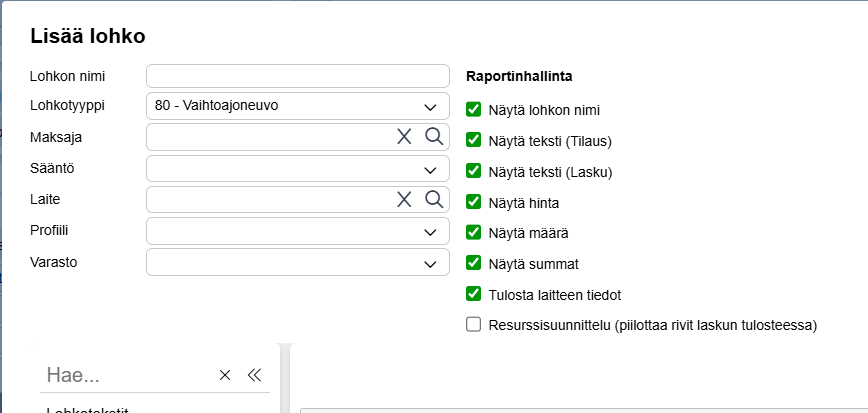
Task: Clear the Maksaja field with X icon
Action: click(404, 137)
